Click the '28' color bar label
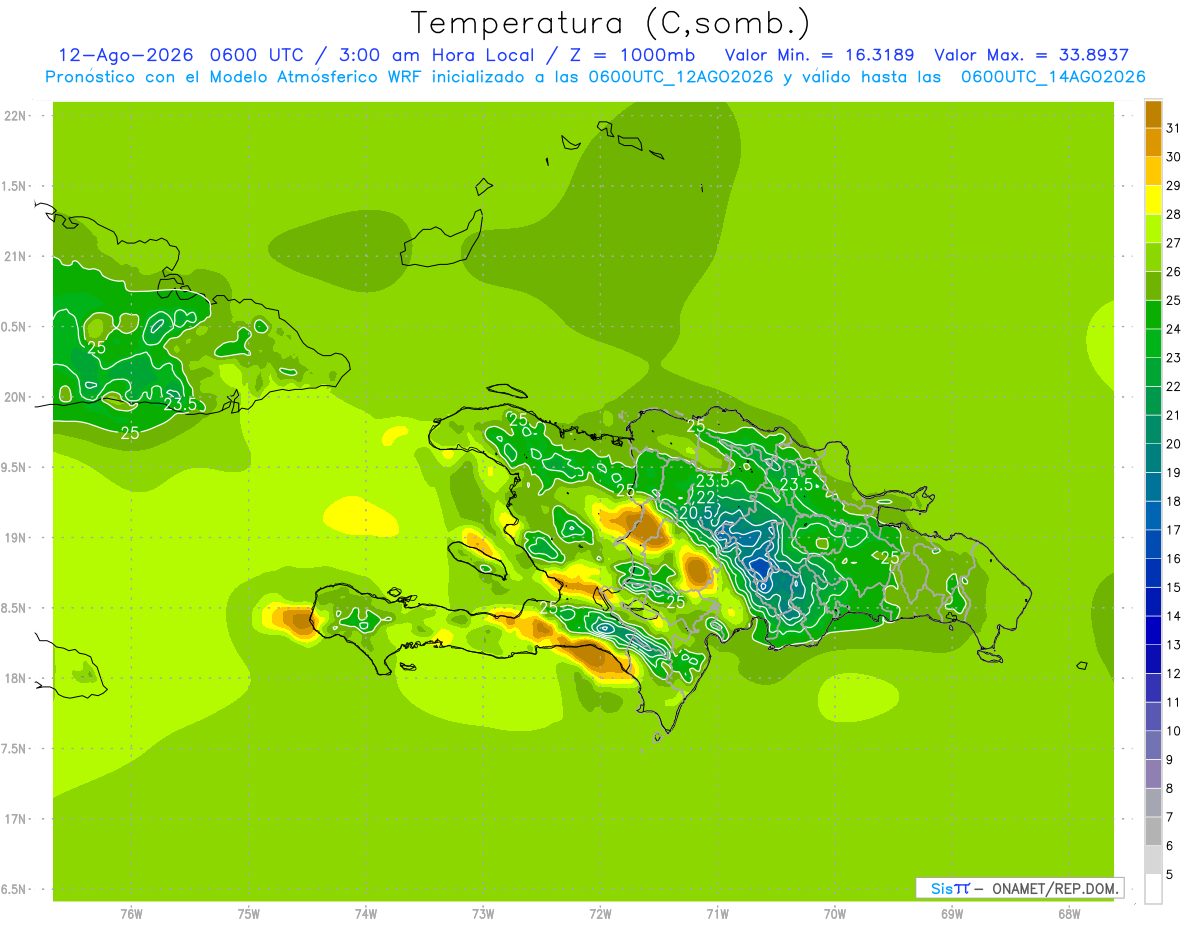The width and height of the screenshot is (1200, 927). [1173, 214]
